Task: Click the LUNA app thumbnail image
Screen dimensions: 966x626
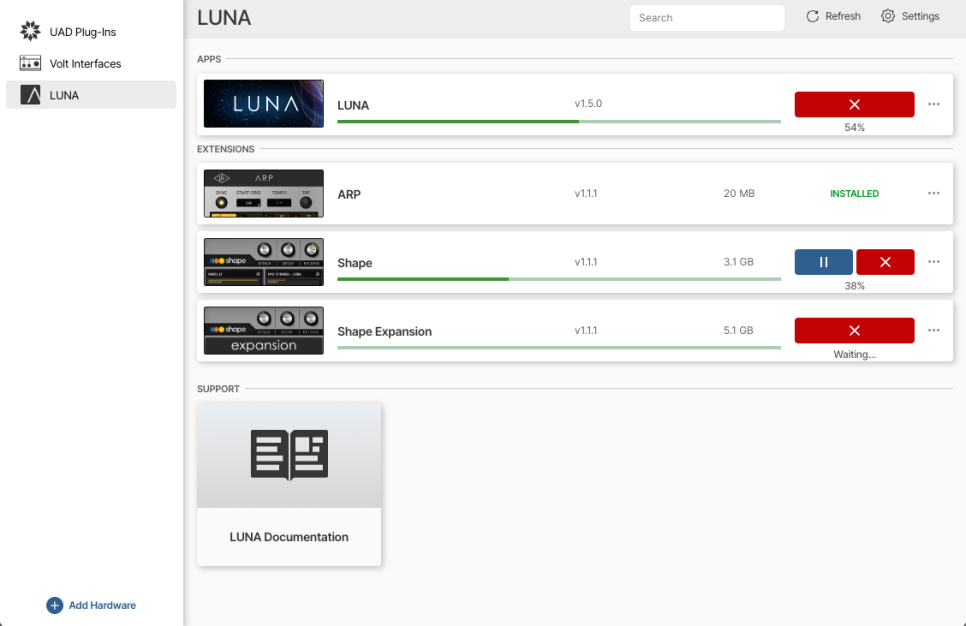Action: (264, 104)
